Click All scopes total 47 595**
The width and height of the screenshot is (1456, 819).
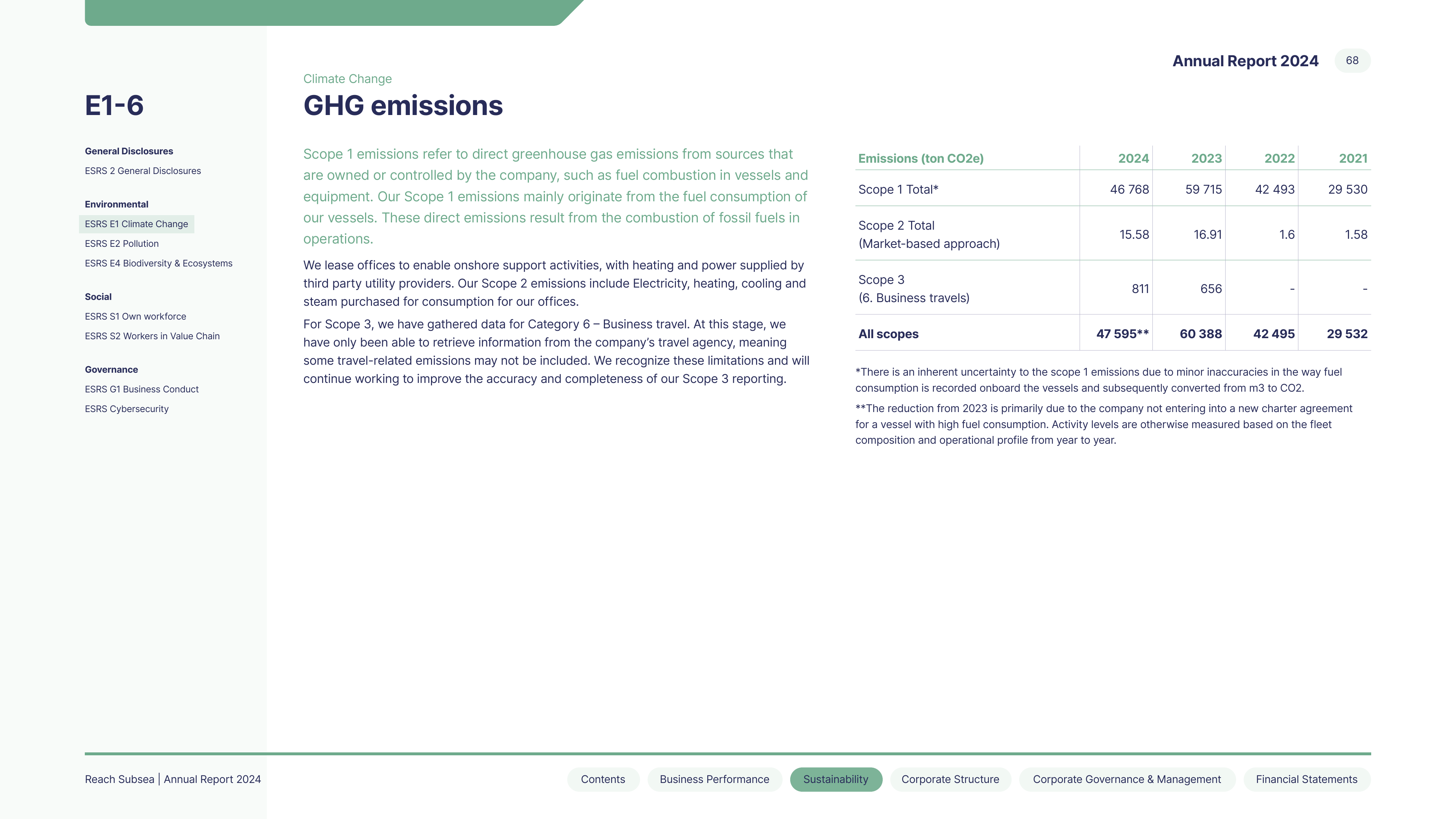point(1122,334)
